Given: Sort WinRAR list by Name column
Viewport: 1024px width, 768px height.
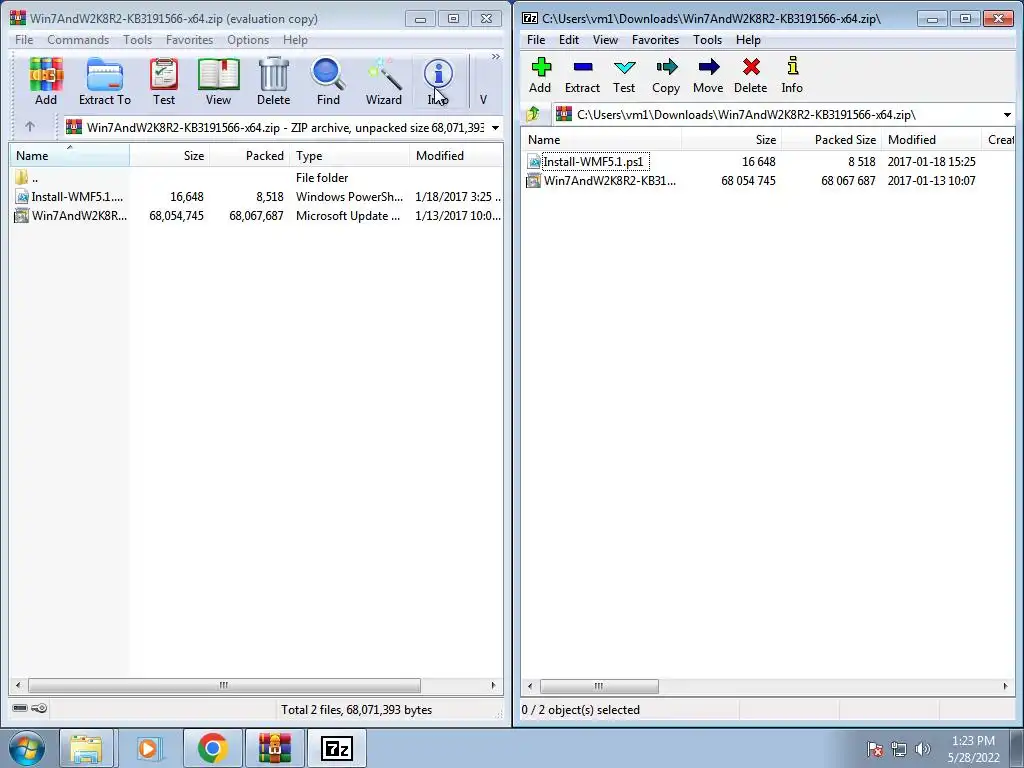Looking at the screenshot, I should [69, 155].
